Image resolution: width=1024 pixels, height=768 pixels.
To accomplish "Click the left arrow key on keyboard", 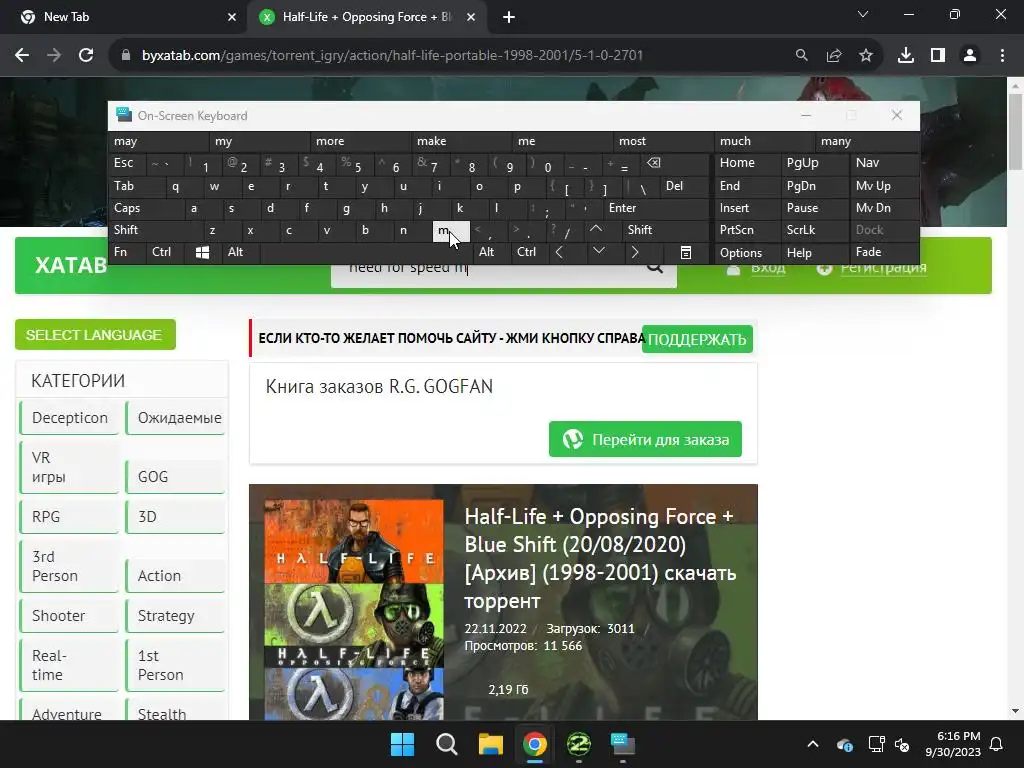I will 560,253.
